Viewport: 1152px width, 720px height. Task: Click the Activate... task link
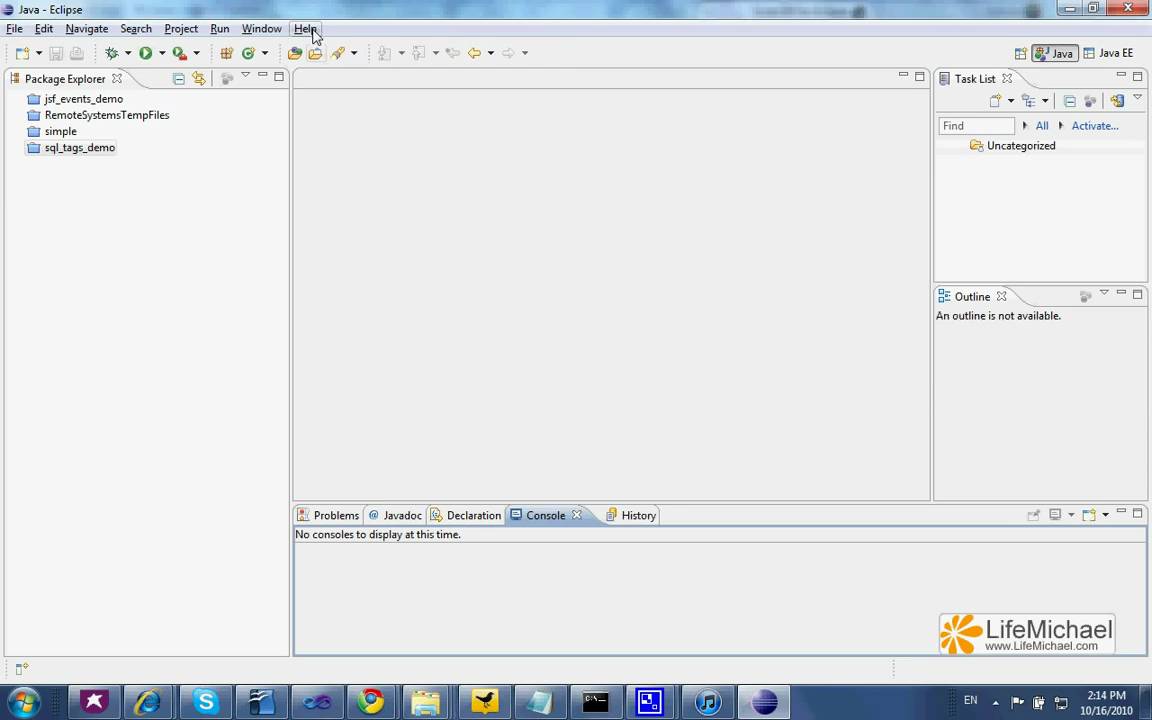click(x=1095, y=126)
